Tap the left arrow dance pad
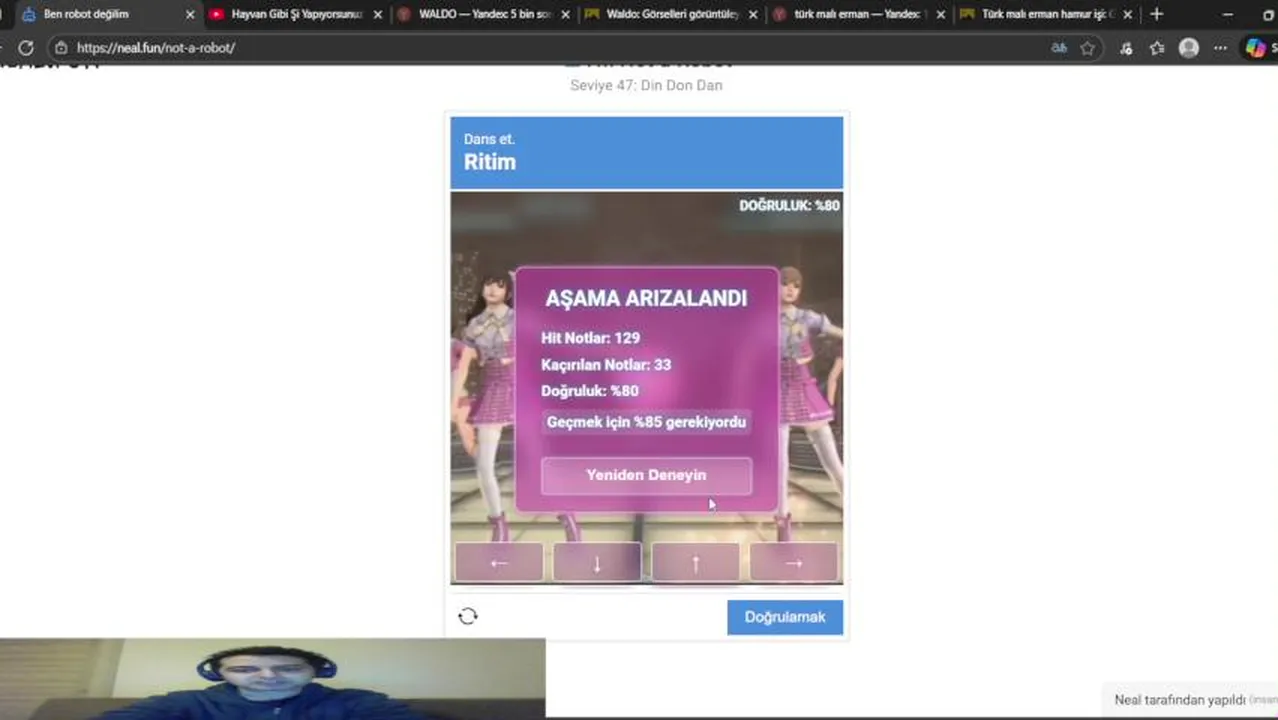1278x720 pixels. pos(499,563)
